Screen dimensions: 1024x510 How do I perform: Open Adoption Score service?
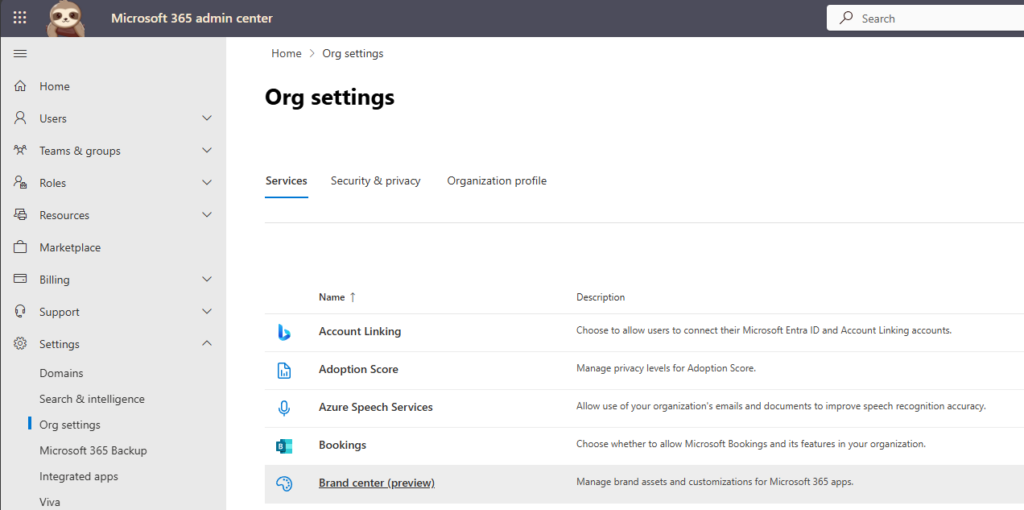tap(359, 370)
